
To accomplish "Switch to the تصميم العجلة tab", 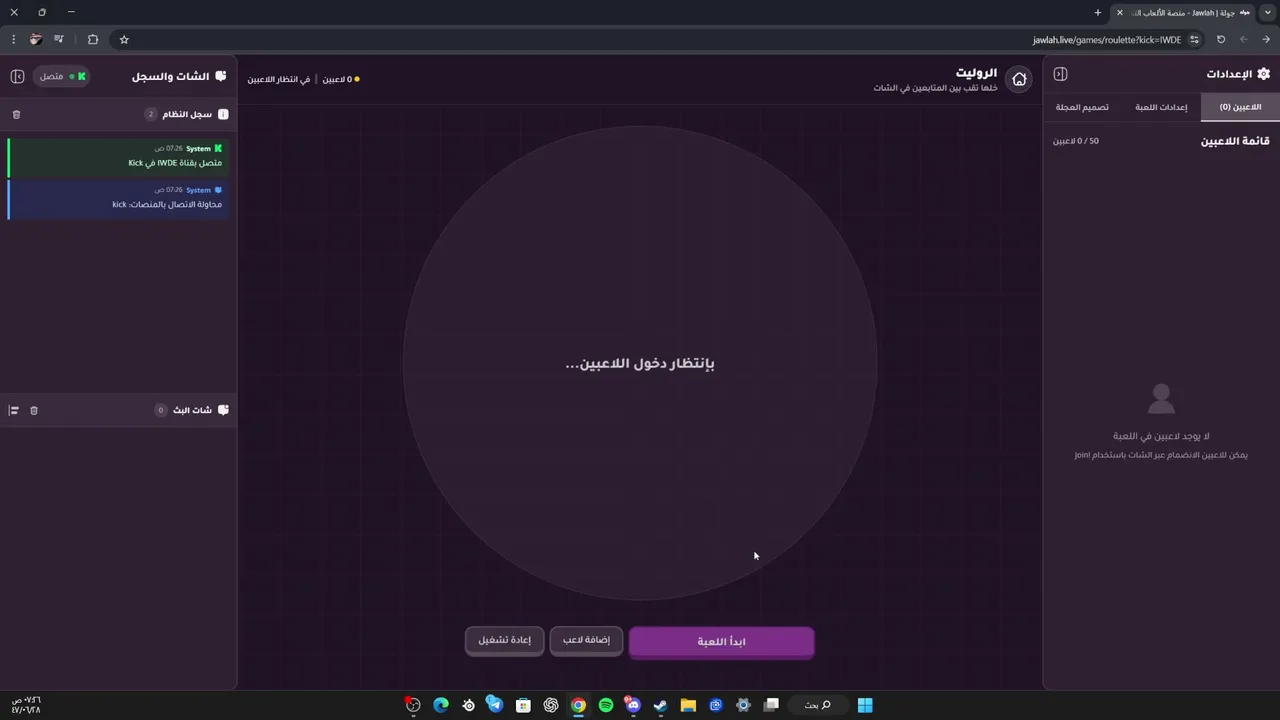I will point(1082,107).
